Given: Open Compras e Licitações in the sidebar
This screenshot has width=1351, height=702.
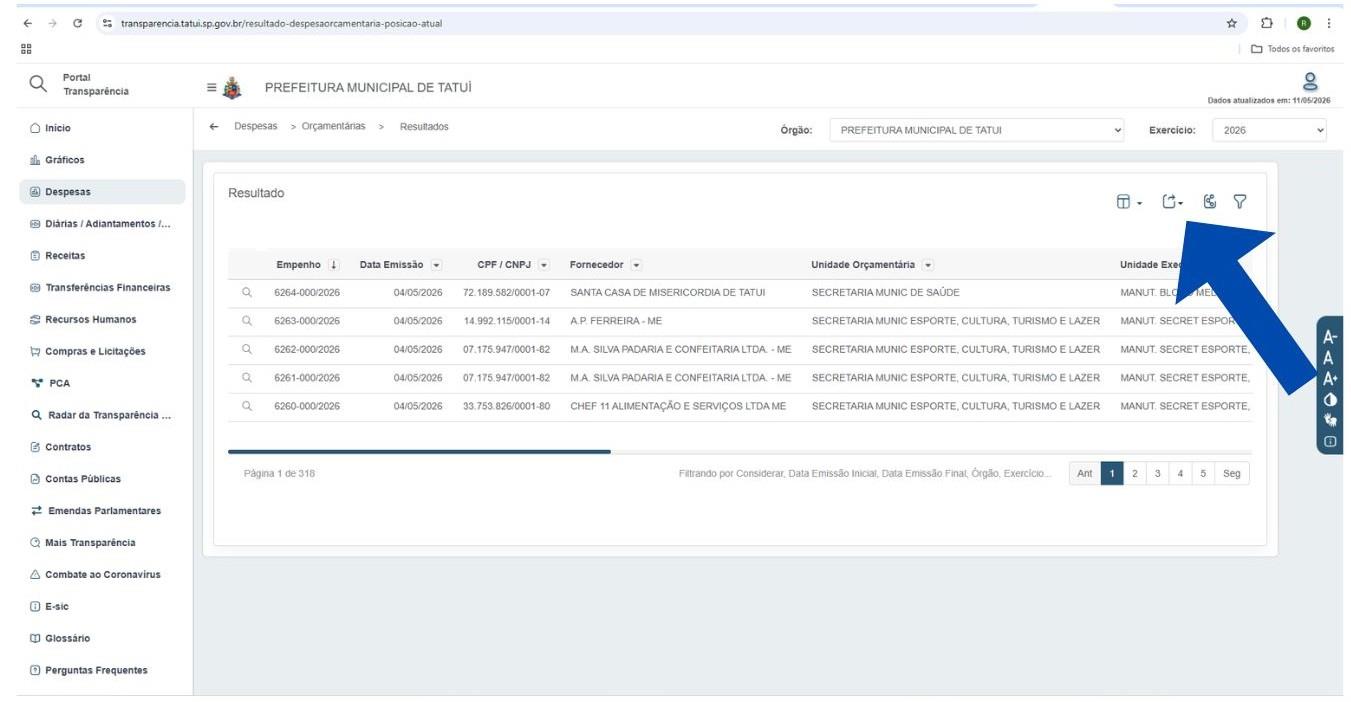Looking at the screenshot, I should tap(101, 351).
